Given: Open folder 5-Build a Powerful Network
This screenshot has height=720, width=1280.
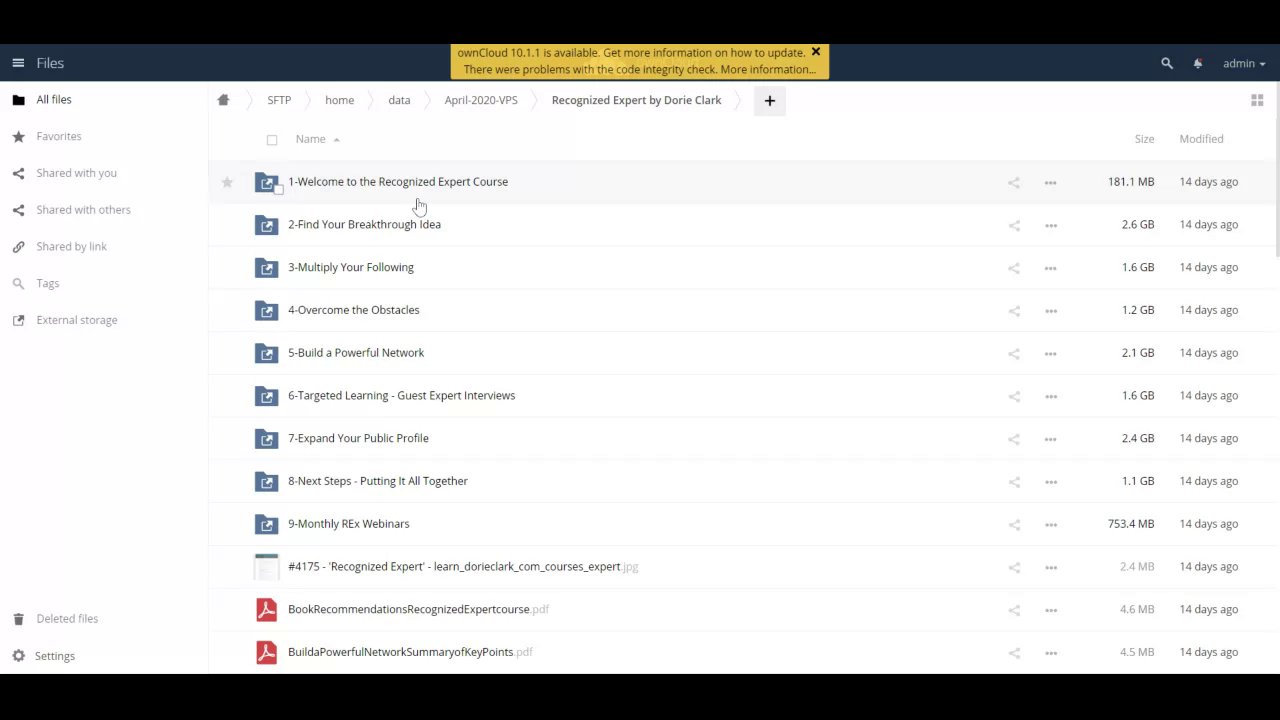Looking at the screenshot, I should click(x=356, y=353).
